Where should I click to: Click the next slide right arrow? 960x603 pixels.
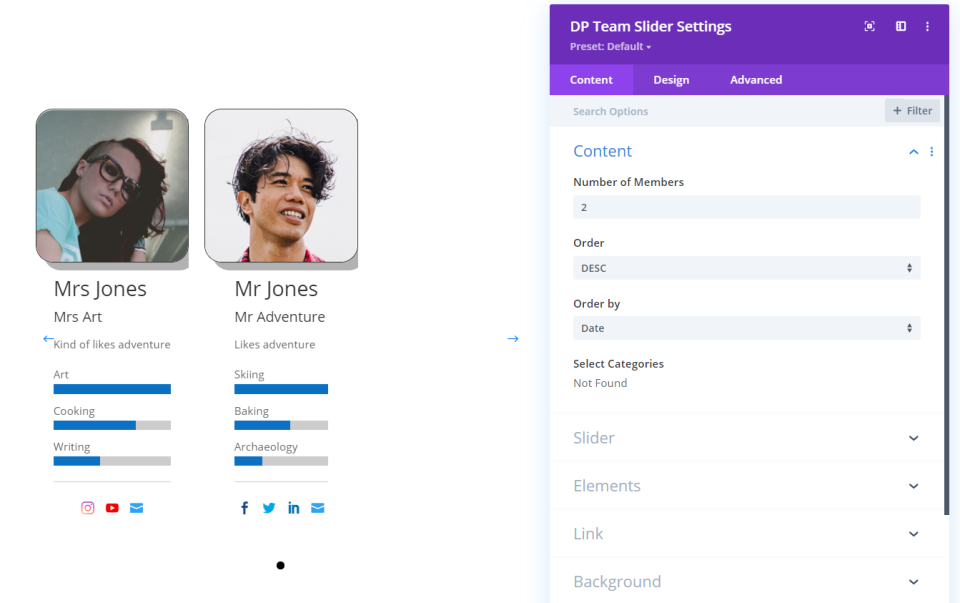tap(513, 339)
